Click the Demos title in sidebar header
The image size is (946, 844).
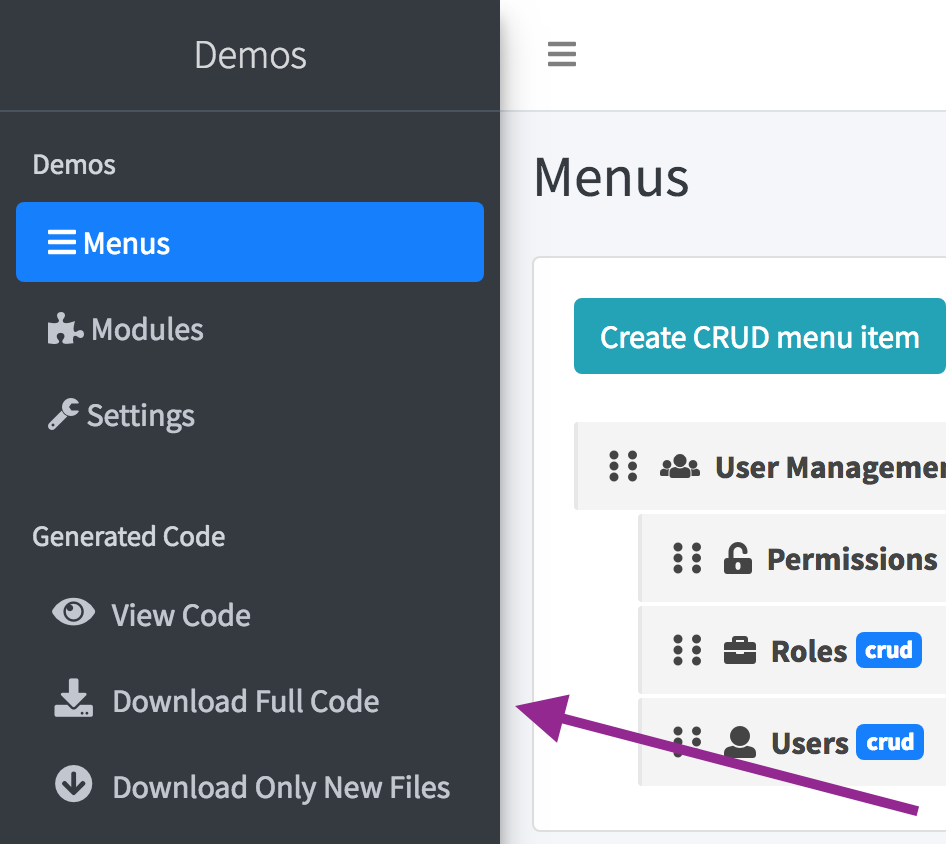[250, 55]
